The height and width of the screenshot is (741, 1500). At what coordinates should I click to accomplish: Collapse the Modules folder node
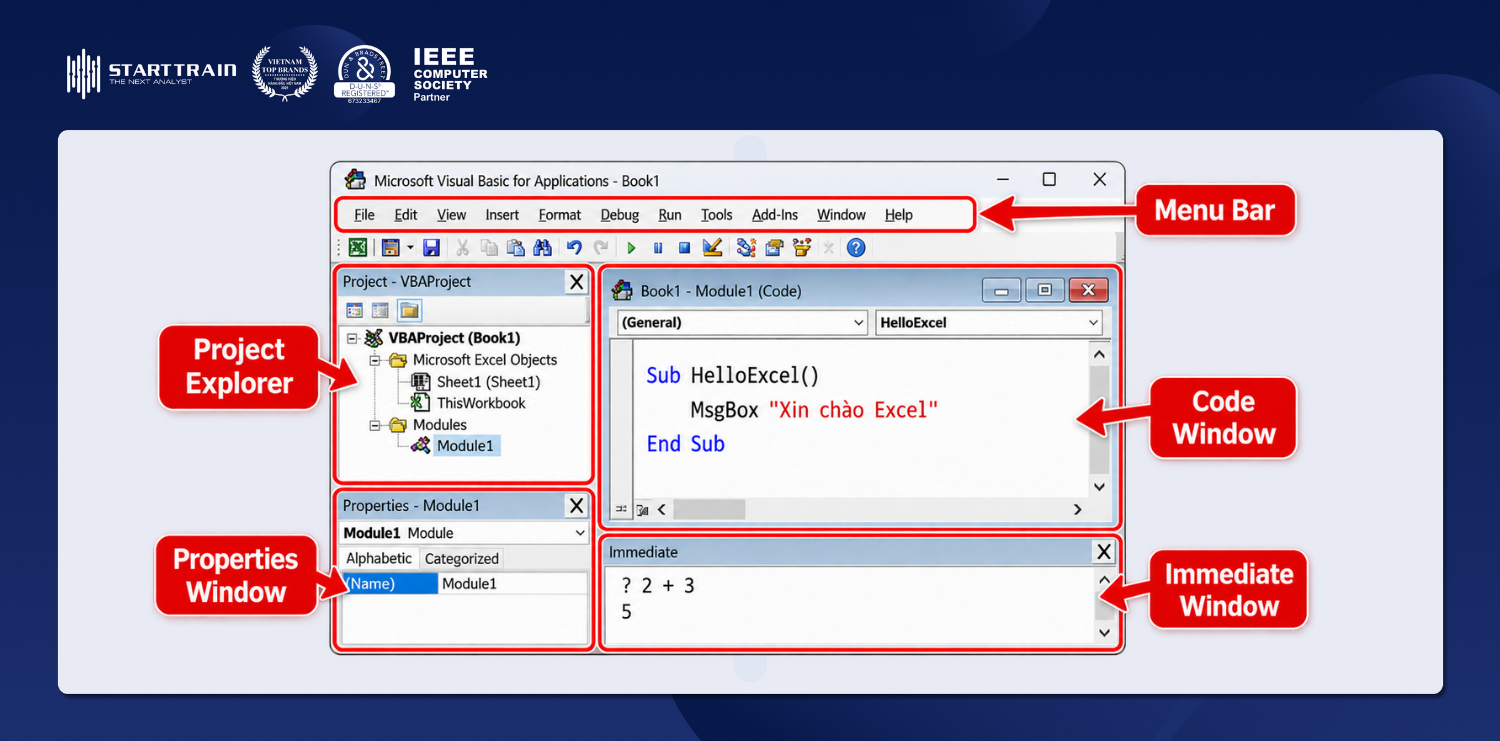click(x=374, y=425)
